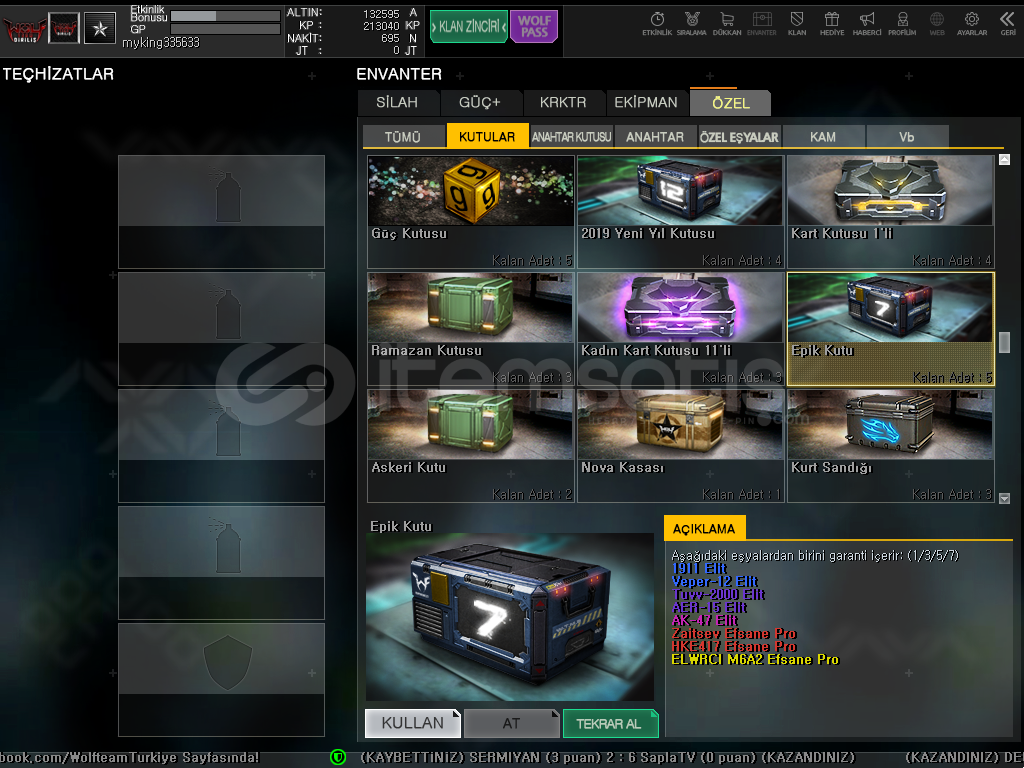Click the GP progress bar
Image resolution: width=1024 pixels, height=768 pixels.
[x=225, y=29]
